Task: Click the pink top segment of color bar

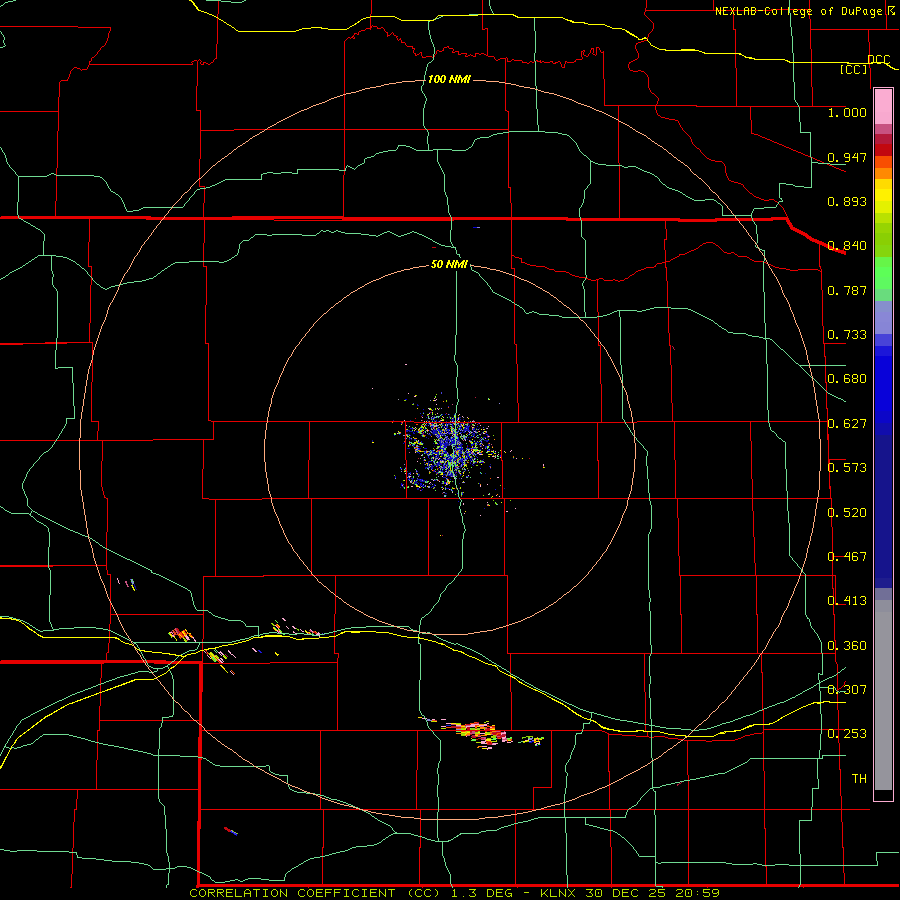Action: [x=883, y=106]
